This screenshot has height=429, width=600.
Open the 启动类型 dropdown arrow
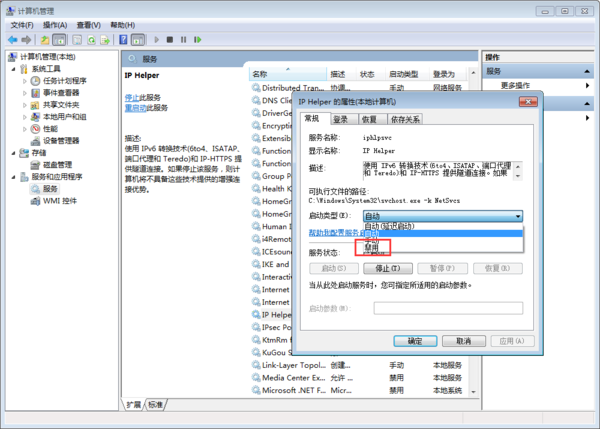pos(518,216)
